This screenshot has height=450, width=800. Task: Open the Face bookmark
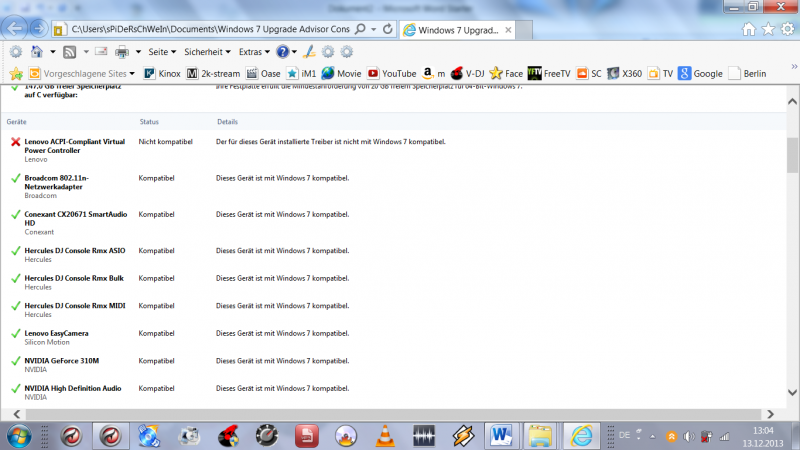[x=506, y=73]
